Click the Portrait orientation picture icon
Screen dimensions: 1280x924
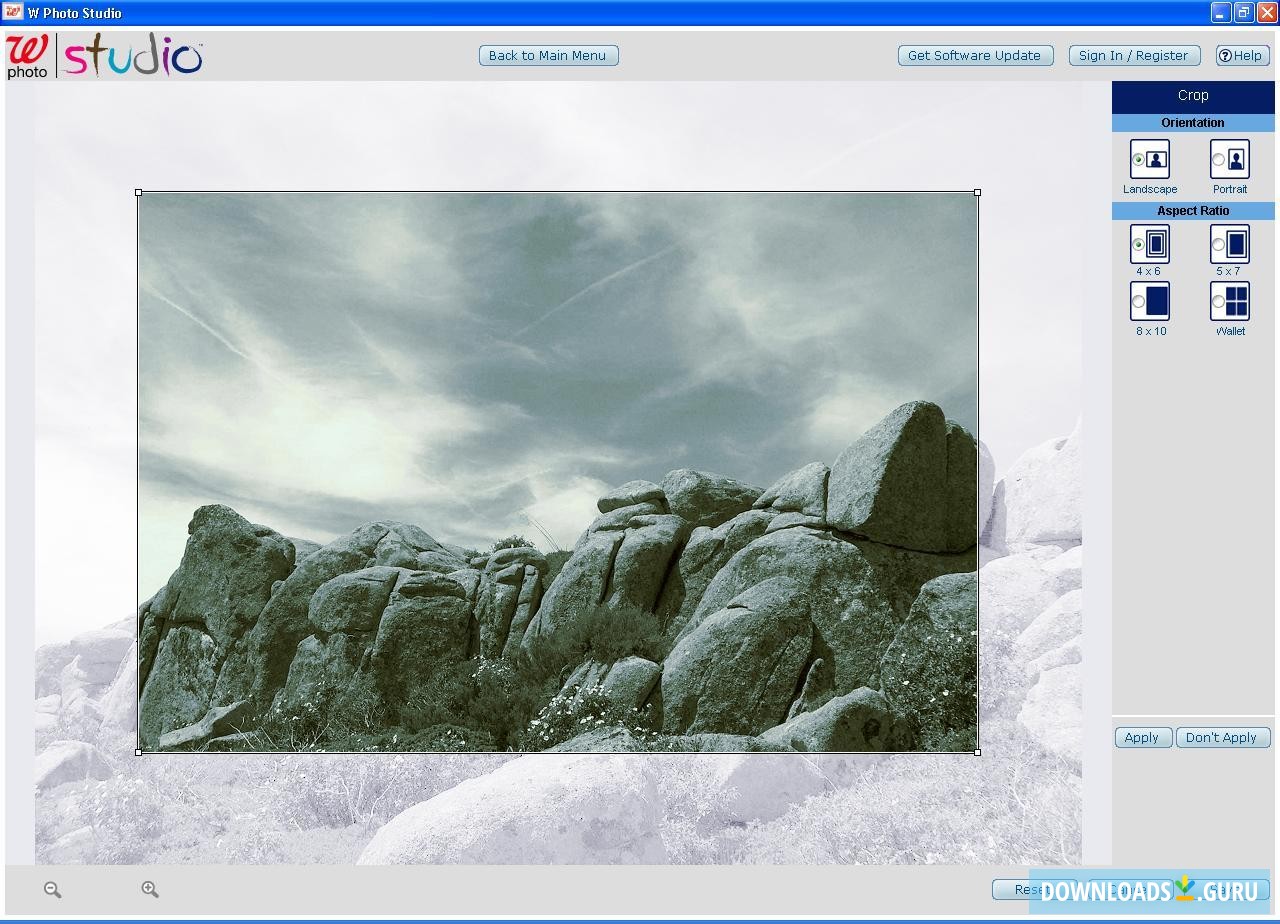pyautogui.click(x=1237, y=159)
